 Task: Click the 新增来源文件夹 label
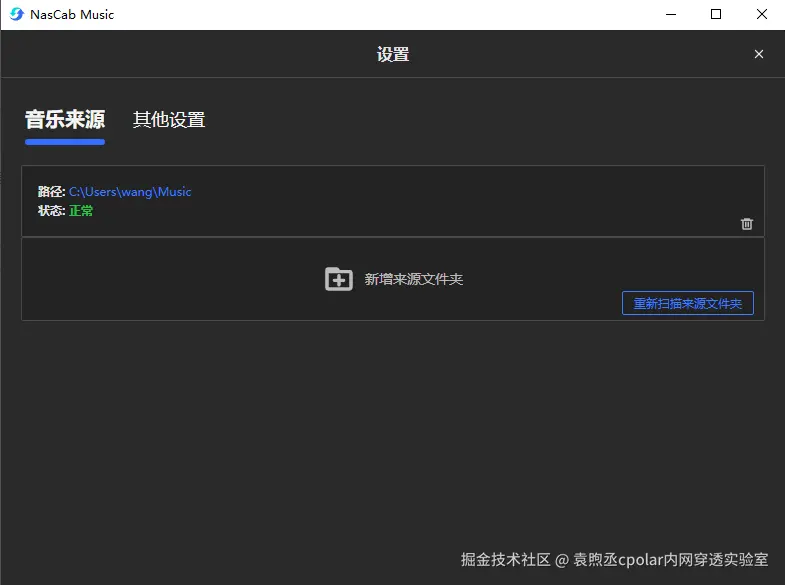pos(414,279)
